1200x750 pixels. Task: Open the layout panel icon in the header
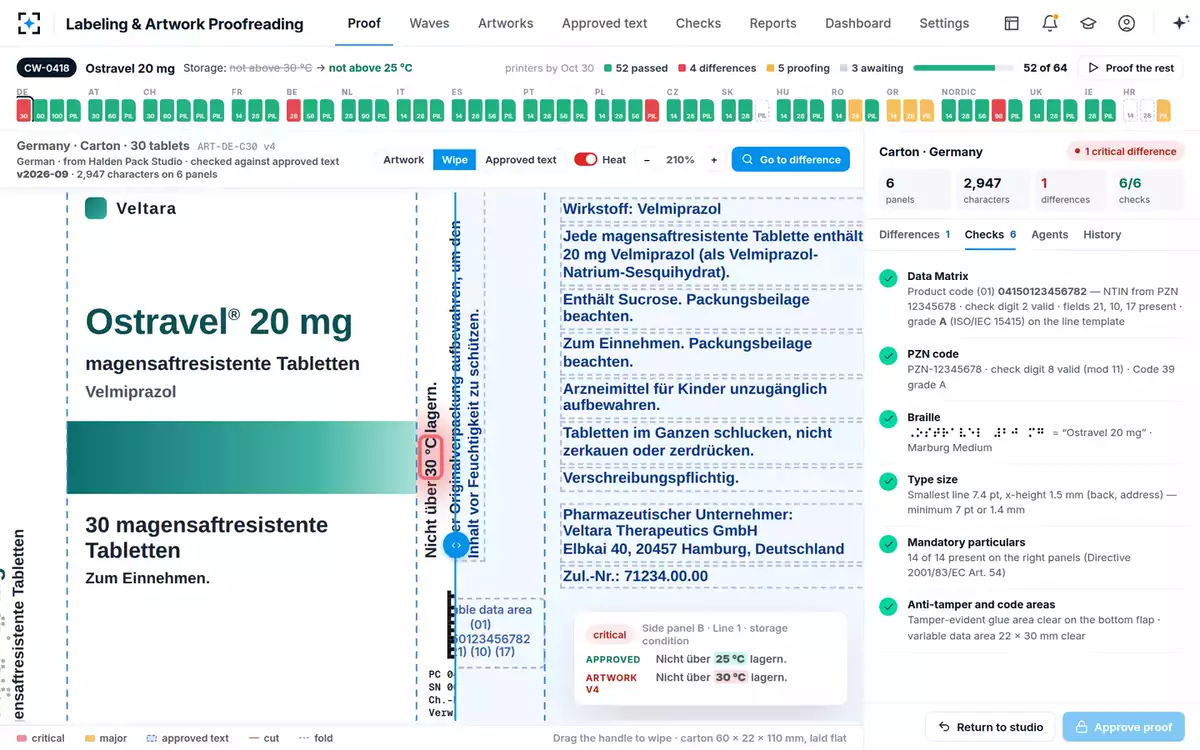pyautogui.click(x=1012, y=23)
